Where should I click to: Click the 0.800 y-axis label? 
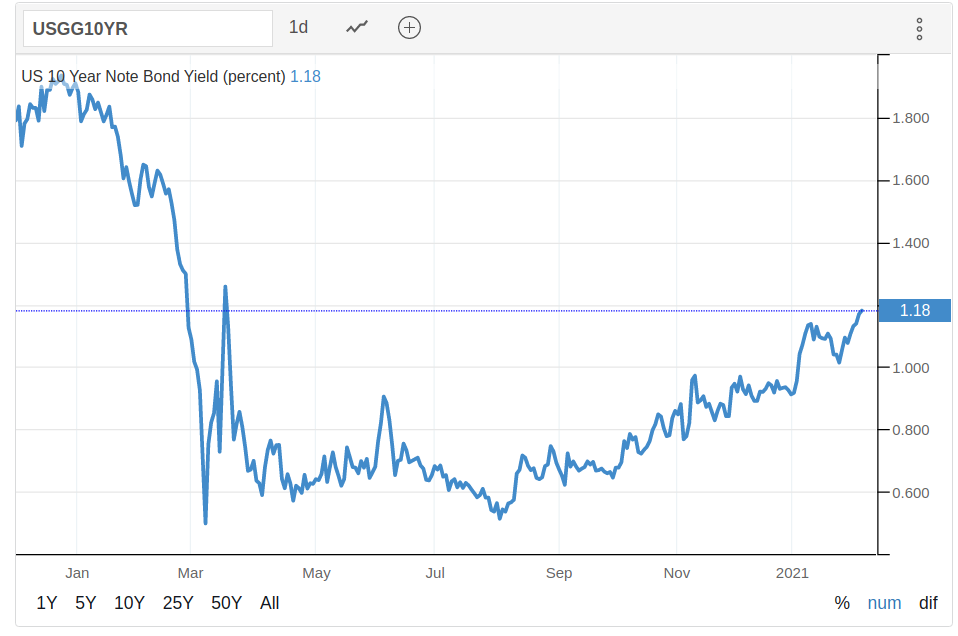click(x=910, y=430)
